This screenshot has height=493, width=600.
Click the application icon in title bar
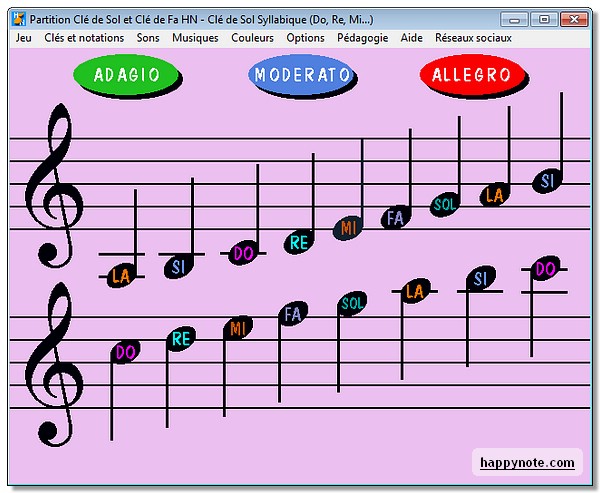tap(18, 19)
